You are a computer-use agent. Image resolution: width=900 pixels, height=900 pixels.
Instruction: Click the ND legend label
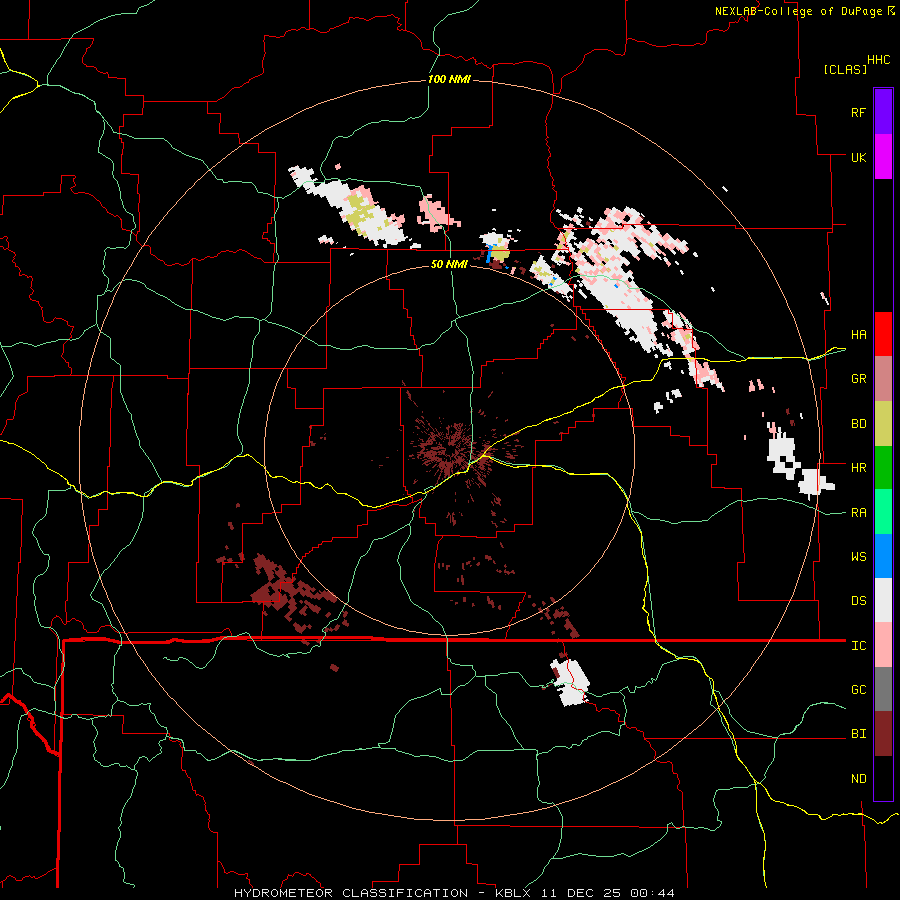859,779
